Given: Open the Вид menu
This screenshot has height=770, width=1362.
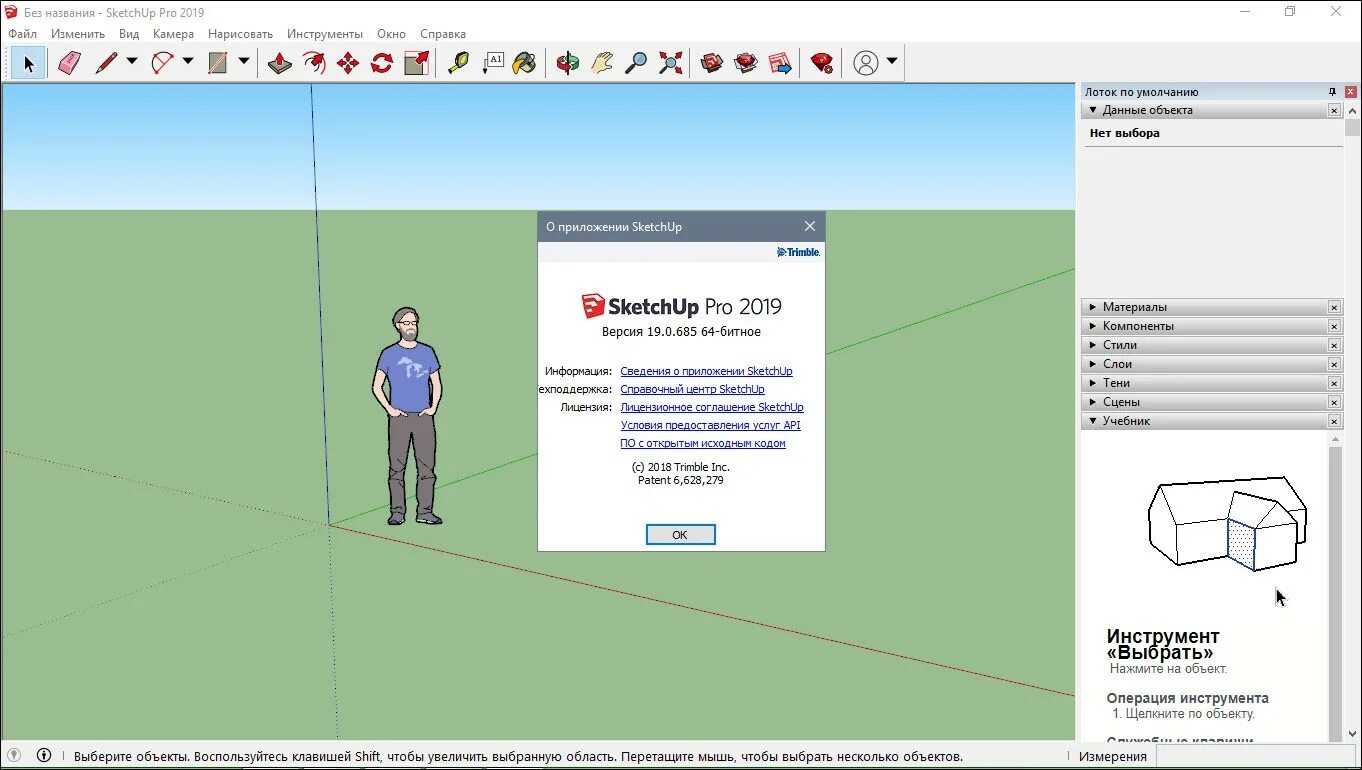Looking at the screenshot, I should click(x=129, y=34).
